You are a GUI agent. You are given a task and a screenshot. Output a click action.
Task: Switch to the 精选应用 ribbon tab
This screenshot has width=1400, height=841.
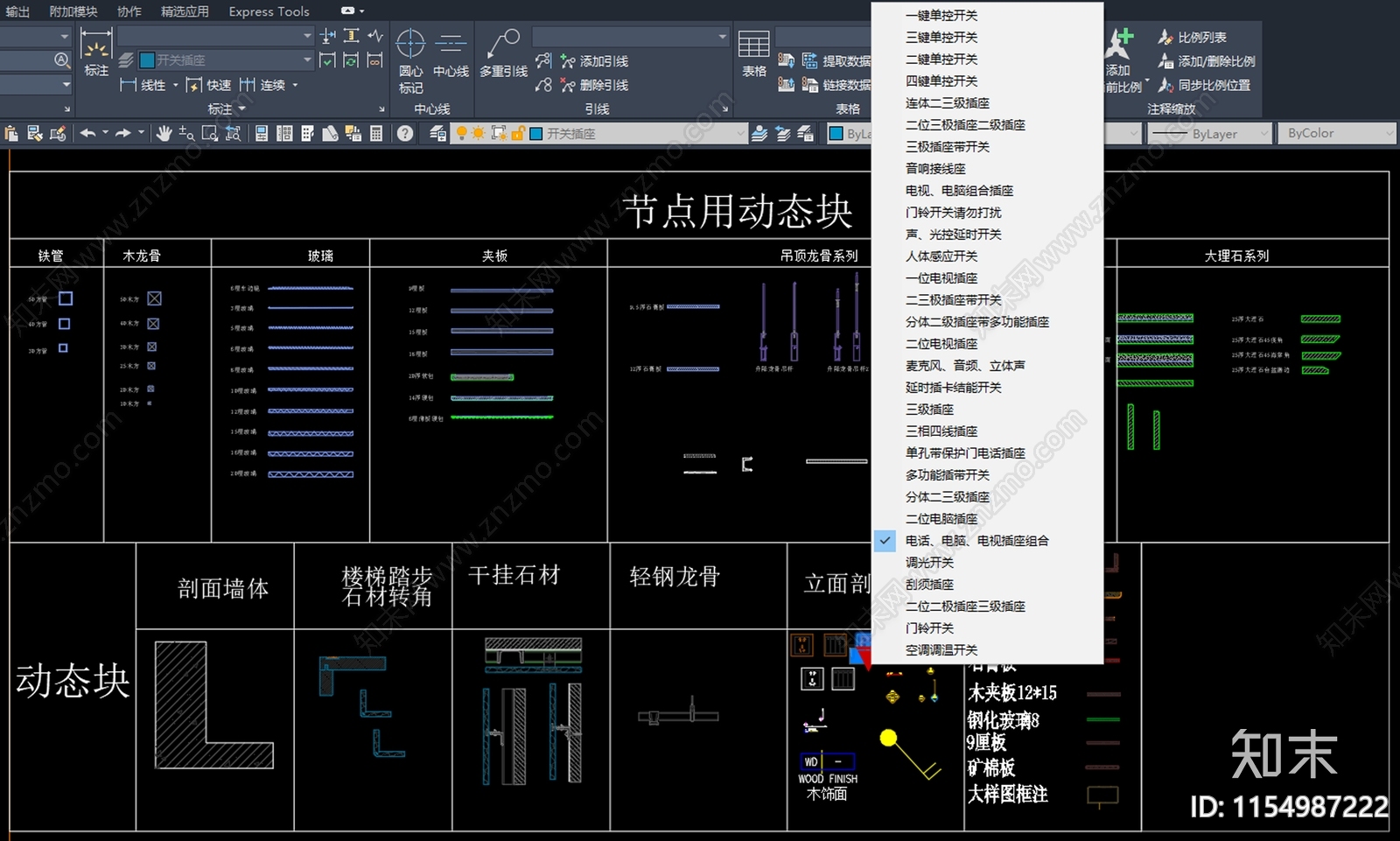pos(185,11)
